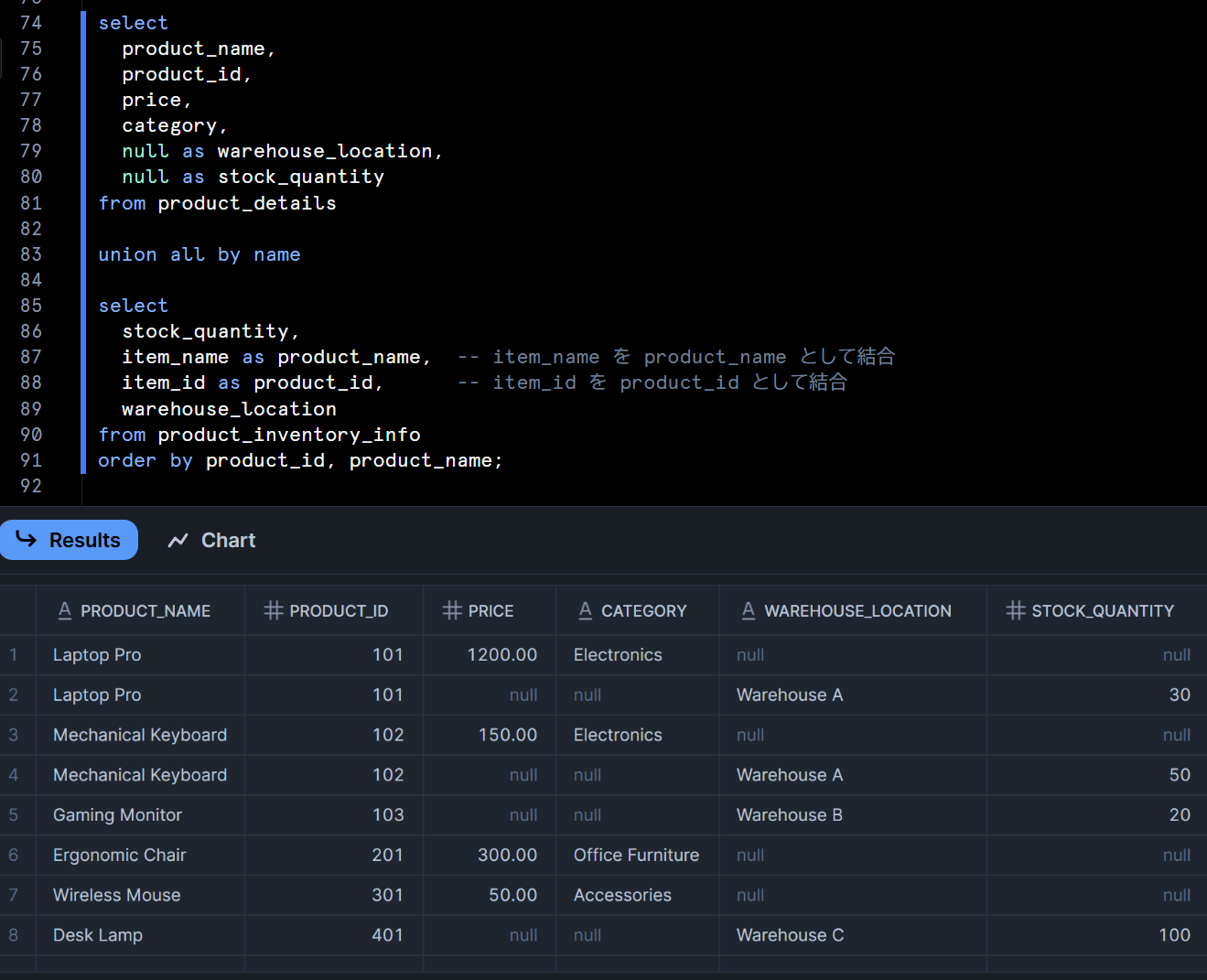The width and height of the screenshot is (1207, 980).
Task: Click the number type icon beside PRICE
Action: (452, 610)
